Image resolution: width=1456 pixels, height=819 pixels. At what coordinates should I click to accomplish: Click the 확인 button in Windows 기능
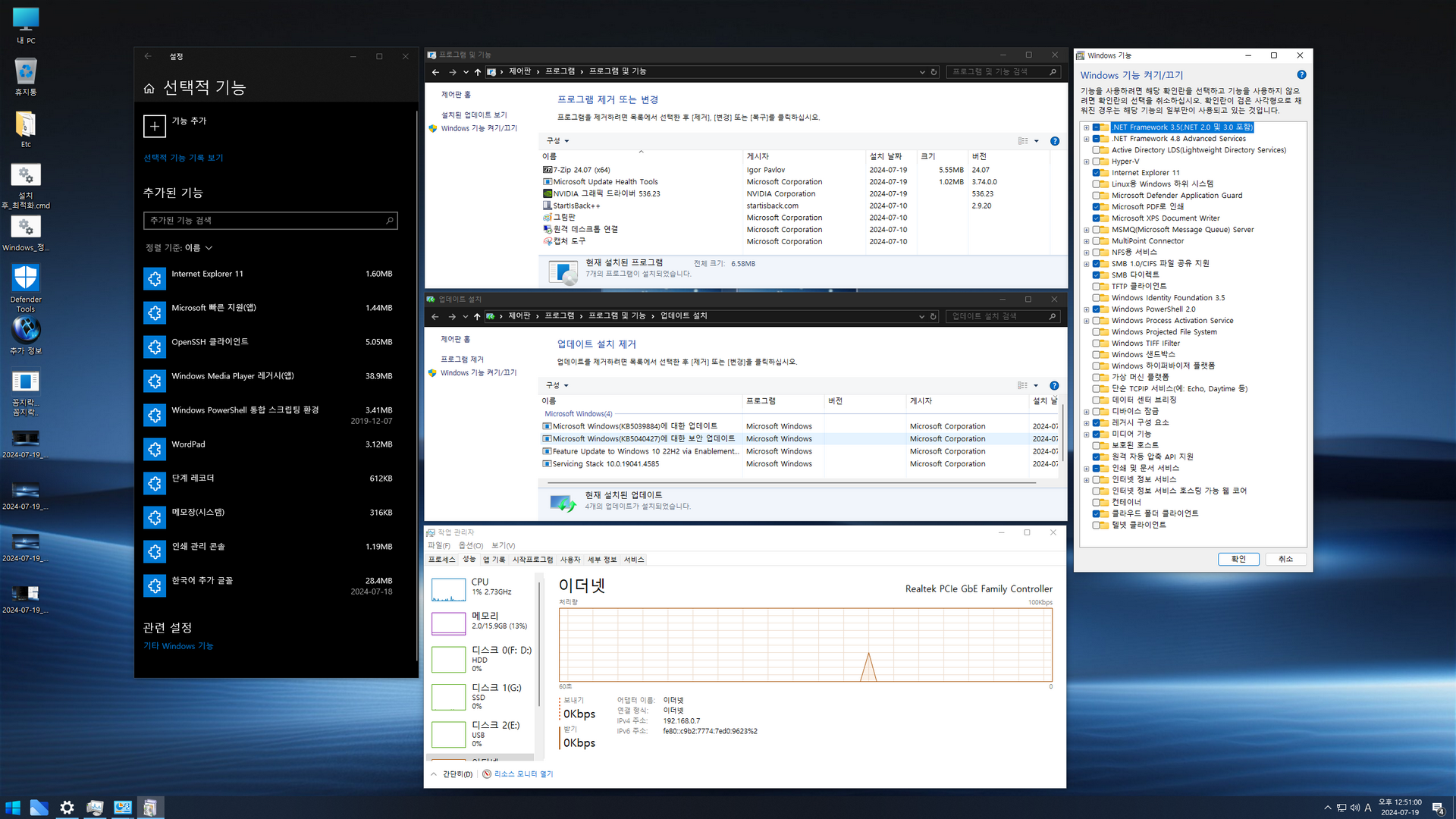[1238, 559]
